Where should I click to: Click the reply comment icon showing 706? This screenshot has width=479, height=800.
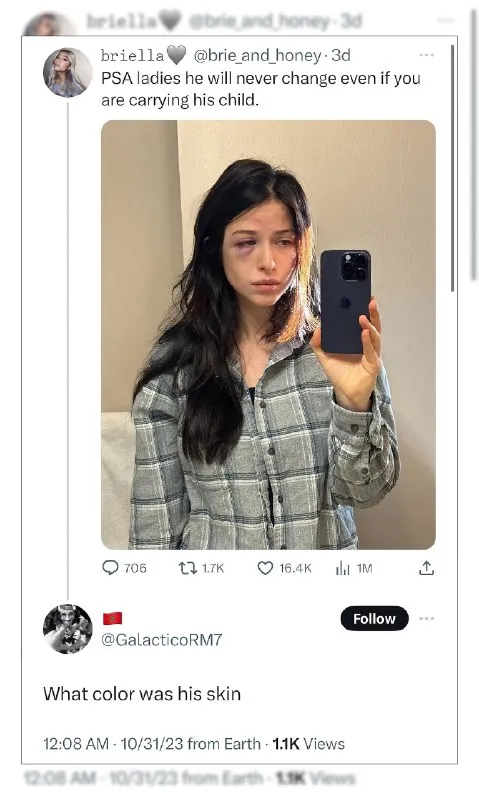point(111,568)
